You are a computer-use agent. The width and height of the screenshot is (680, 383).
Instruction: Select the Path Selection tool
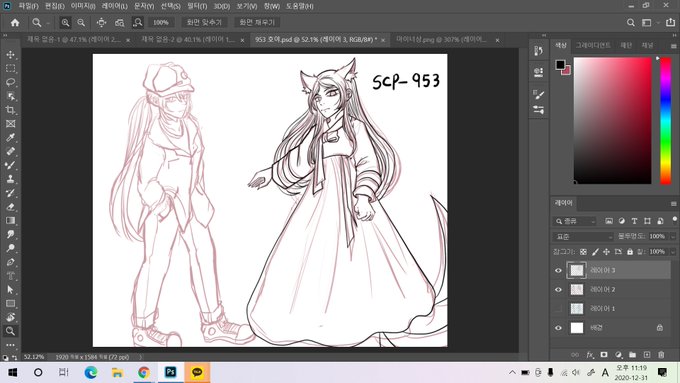[x=10, y=290]
